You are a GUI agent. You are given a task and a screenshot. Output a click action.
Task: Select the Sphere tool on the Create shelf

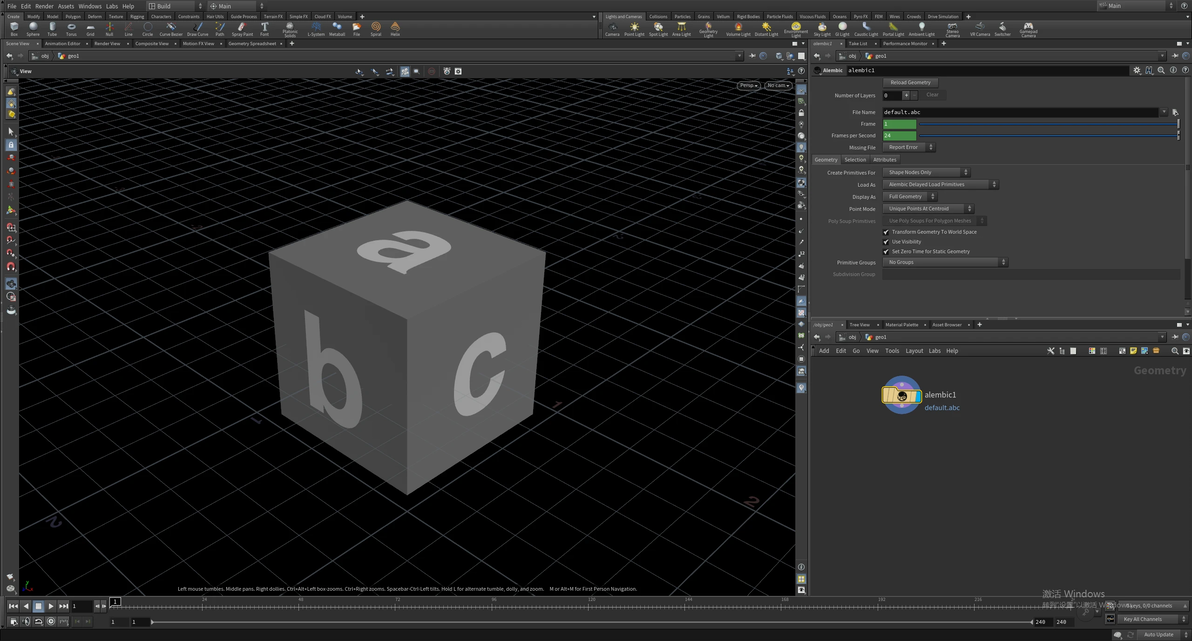click(33, 28)
